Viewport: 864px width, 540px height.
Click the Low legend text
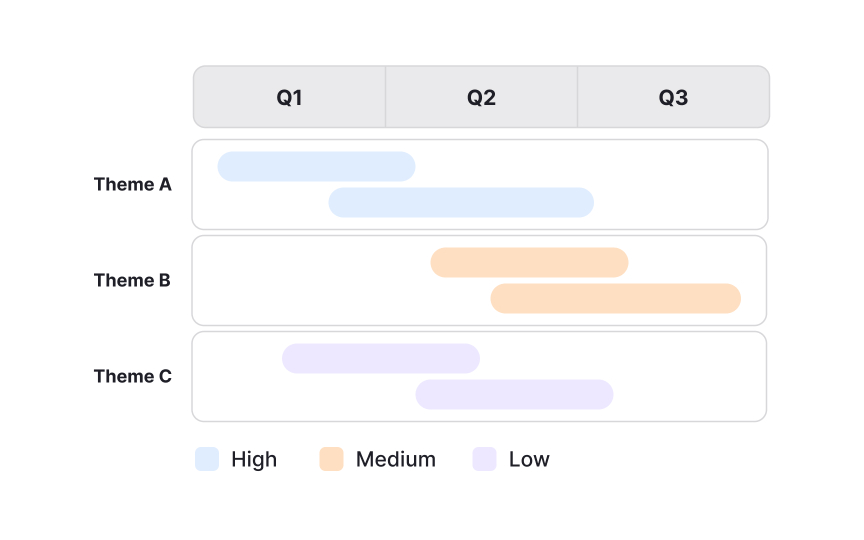(529, 459)
